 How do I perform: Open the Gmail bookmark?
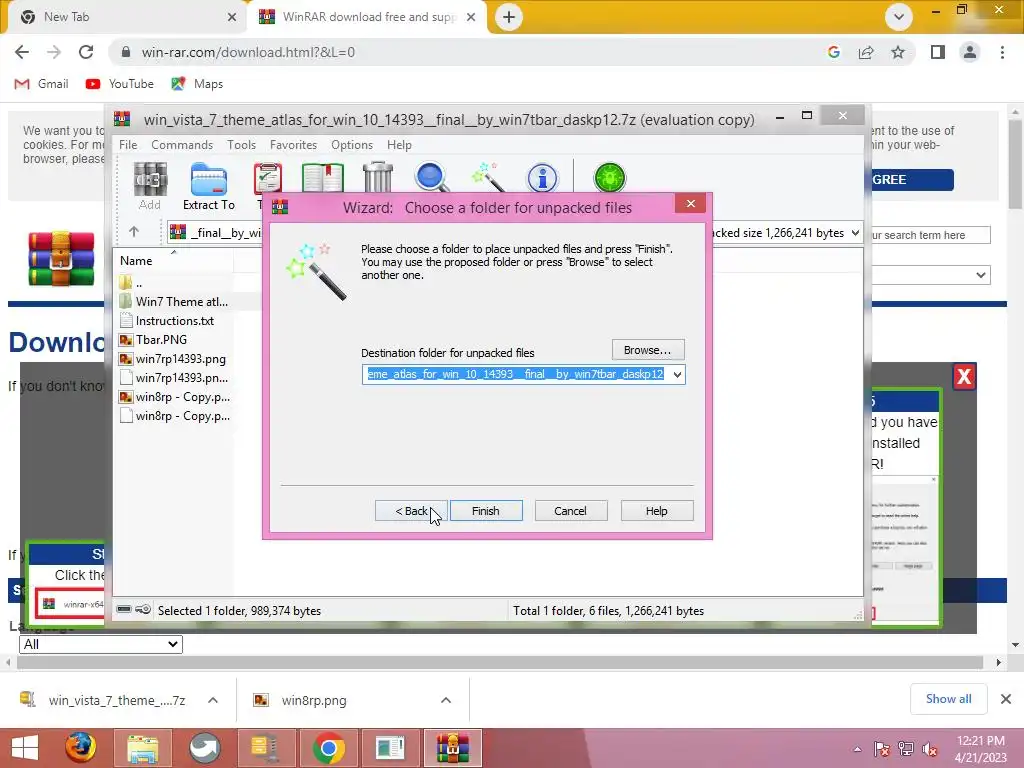(x=42, y=84)
